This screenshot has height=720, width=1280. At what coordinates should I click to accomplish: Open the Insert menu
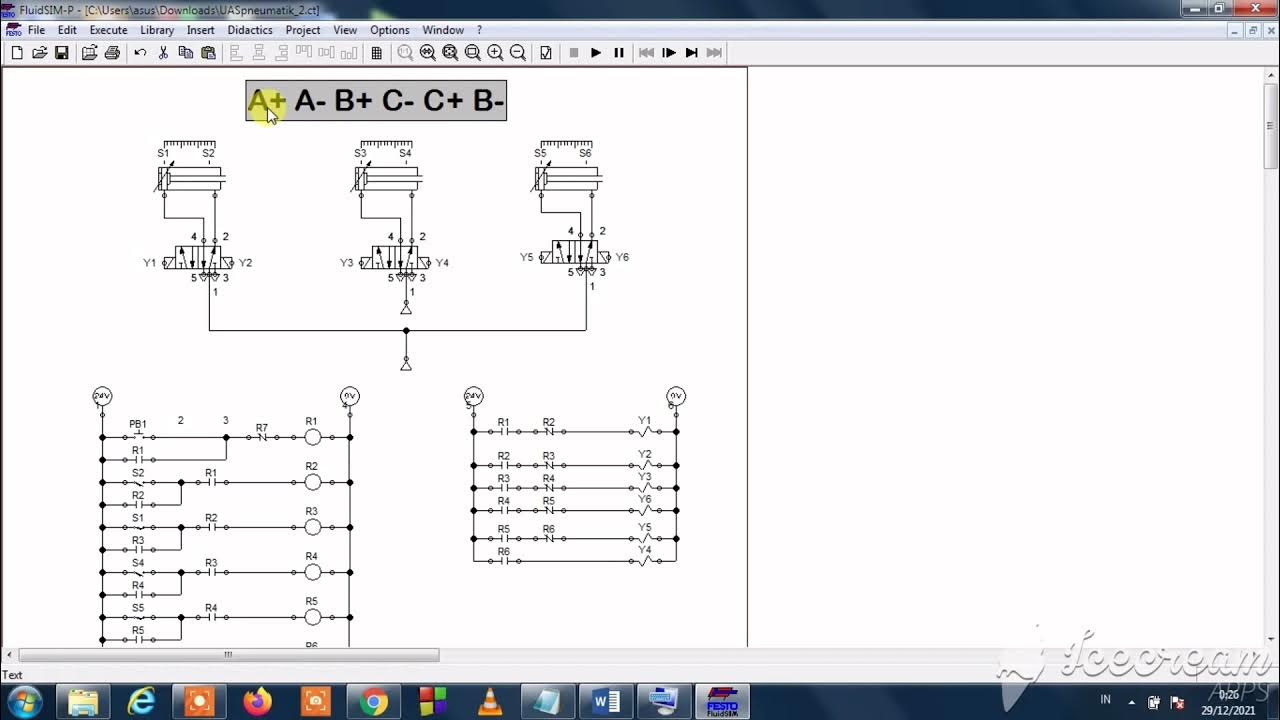[x=201, y=30]
